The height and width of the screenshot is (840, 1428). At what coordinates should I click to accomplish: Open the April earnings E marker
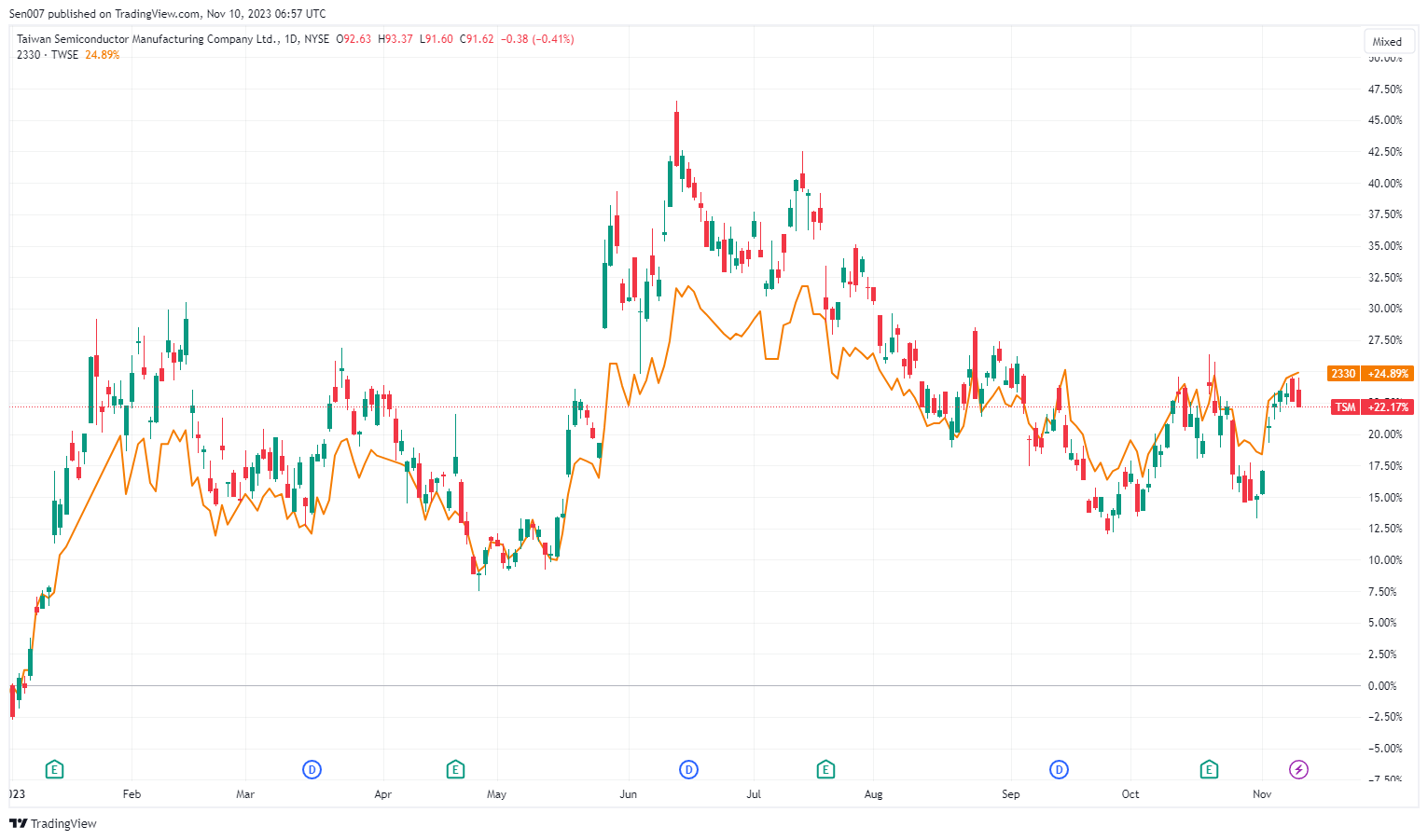coord(455,769)
